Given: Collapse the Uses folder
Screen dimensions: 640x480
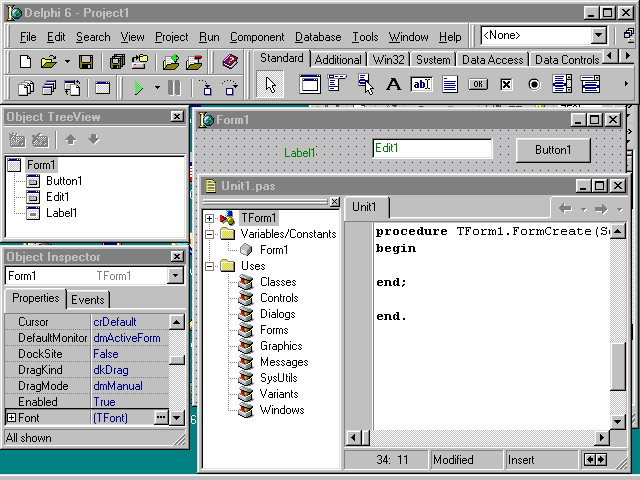Looking at the screenshot, I should (x=209, y=266).
